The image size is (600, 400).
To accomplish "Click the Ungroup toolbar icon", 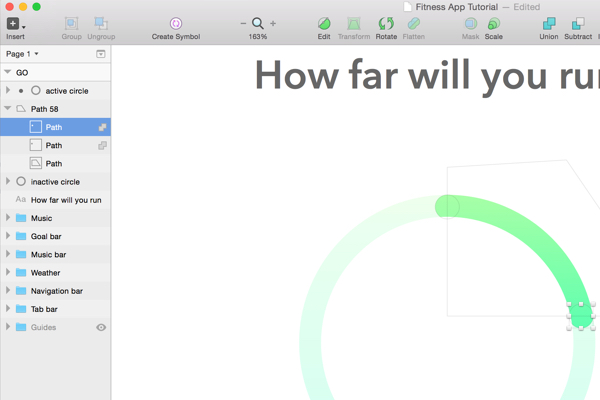I will [101, 24].
